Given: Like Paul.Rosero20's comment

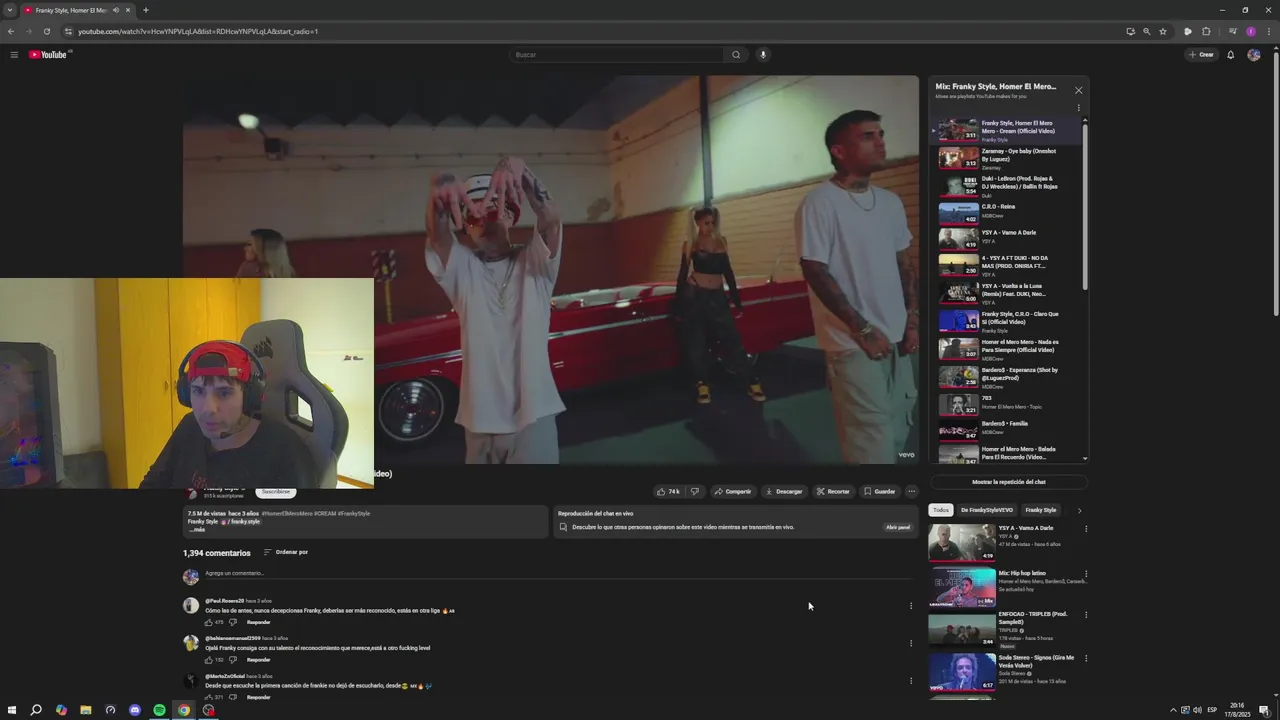Looking at the screenshot, I should 209,622.
